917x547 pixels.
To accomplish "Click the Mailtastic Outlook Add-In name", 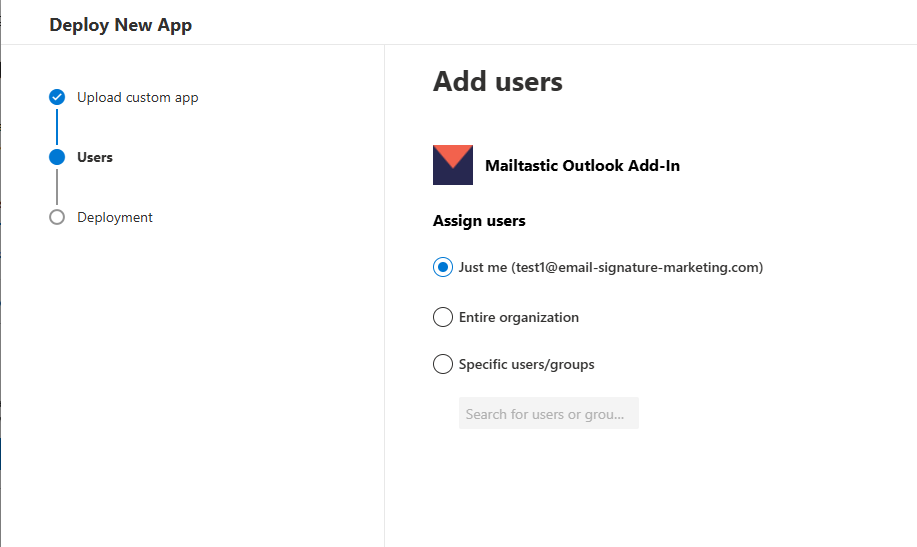I will pos(582,166).
